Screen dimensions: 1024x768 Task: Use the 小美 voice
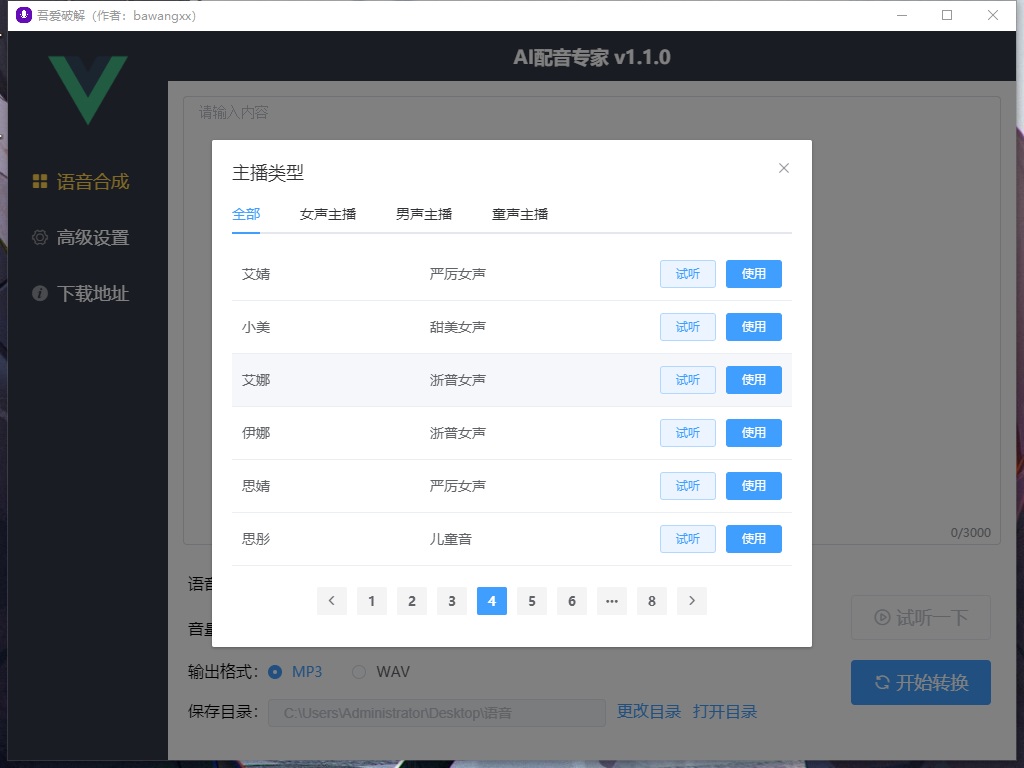(754, 327)
